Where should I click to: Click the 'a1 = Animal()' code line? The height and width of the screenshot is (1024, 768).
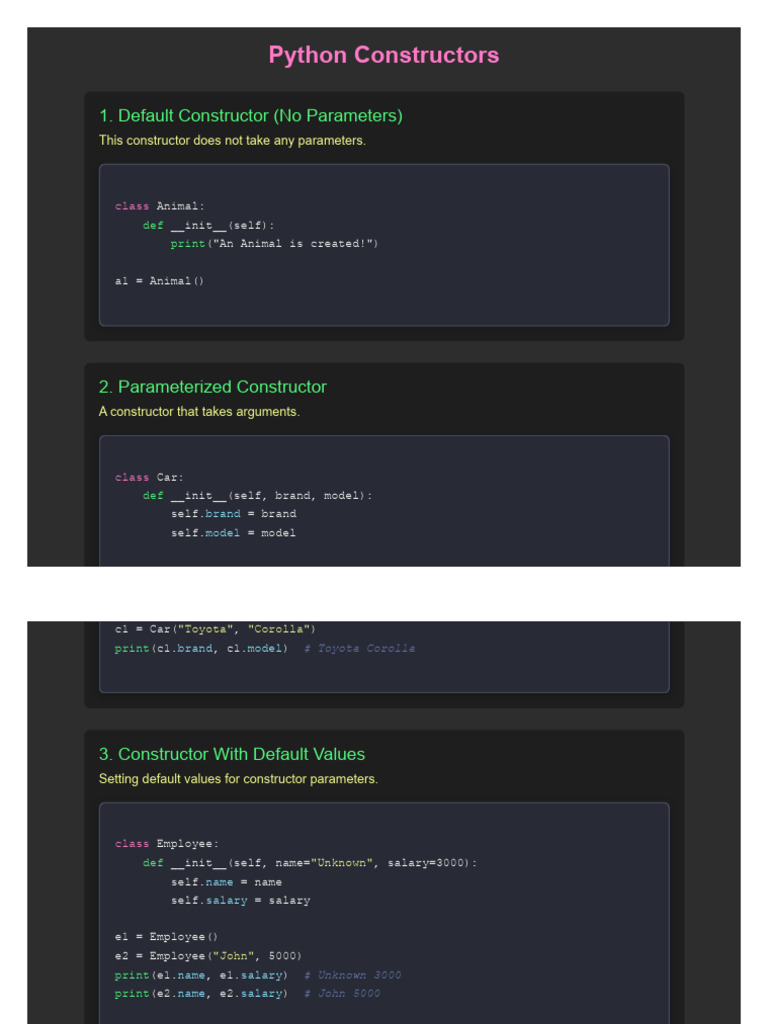pos(159,281)
